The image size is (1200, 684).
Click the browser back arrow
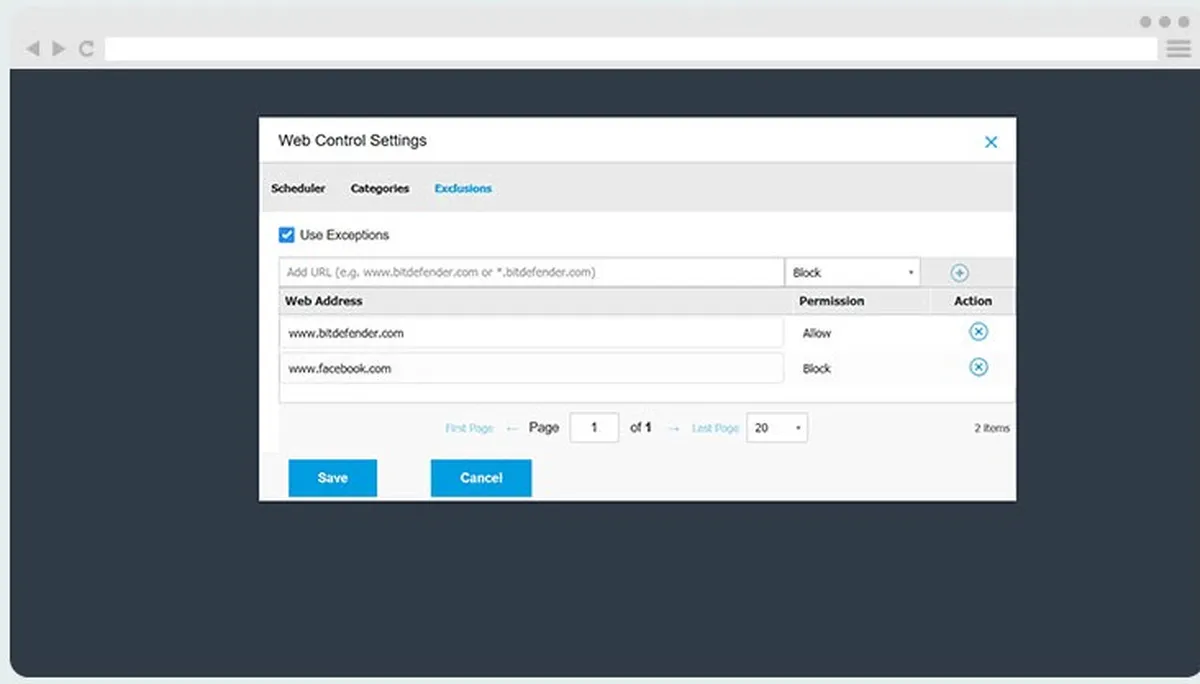[x=32, y=48]
